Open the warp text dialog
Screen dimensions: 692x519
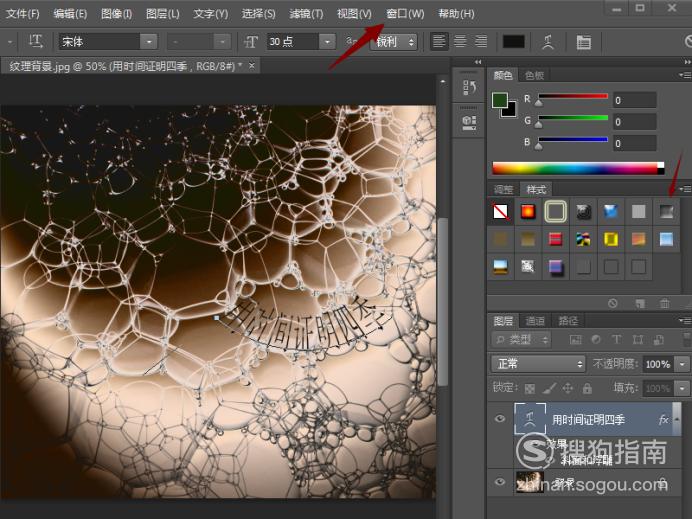click(x=548, y=42)
